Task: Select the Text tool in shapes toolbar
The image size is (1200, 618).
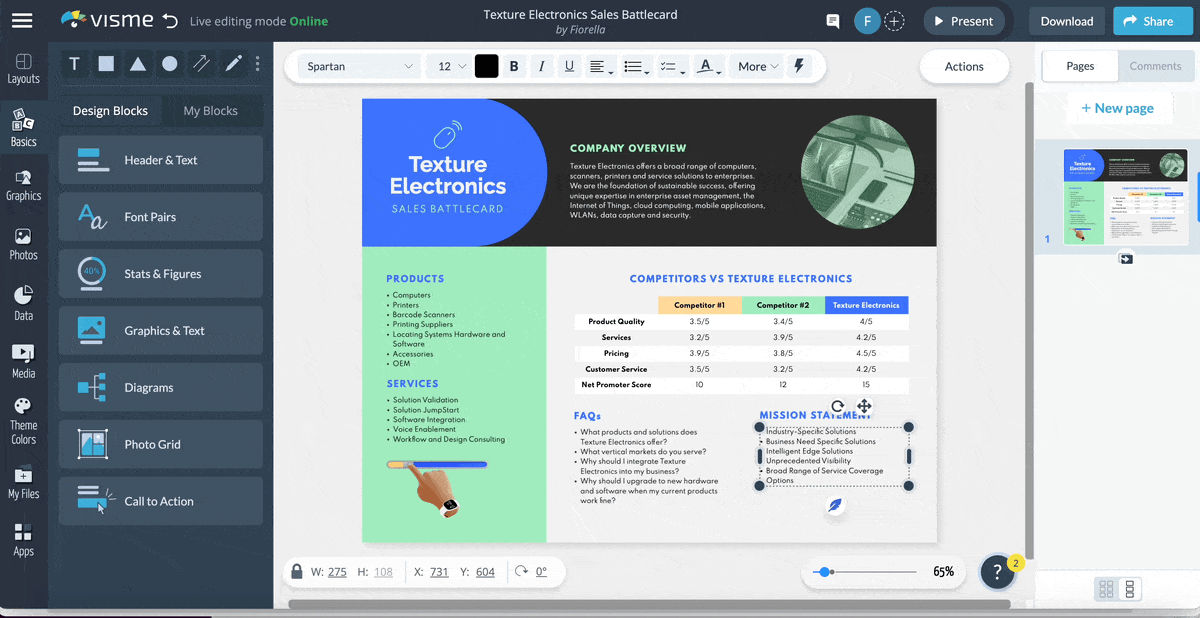Action: (74, 64)
